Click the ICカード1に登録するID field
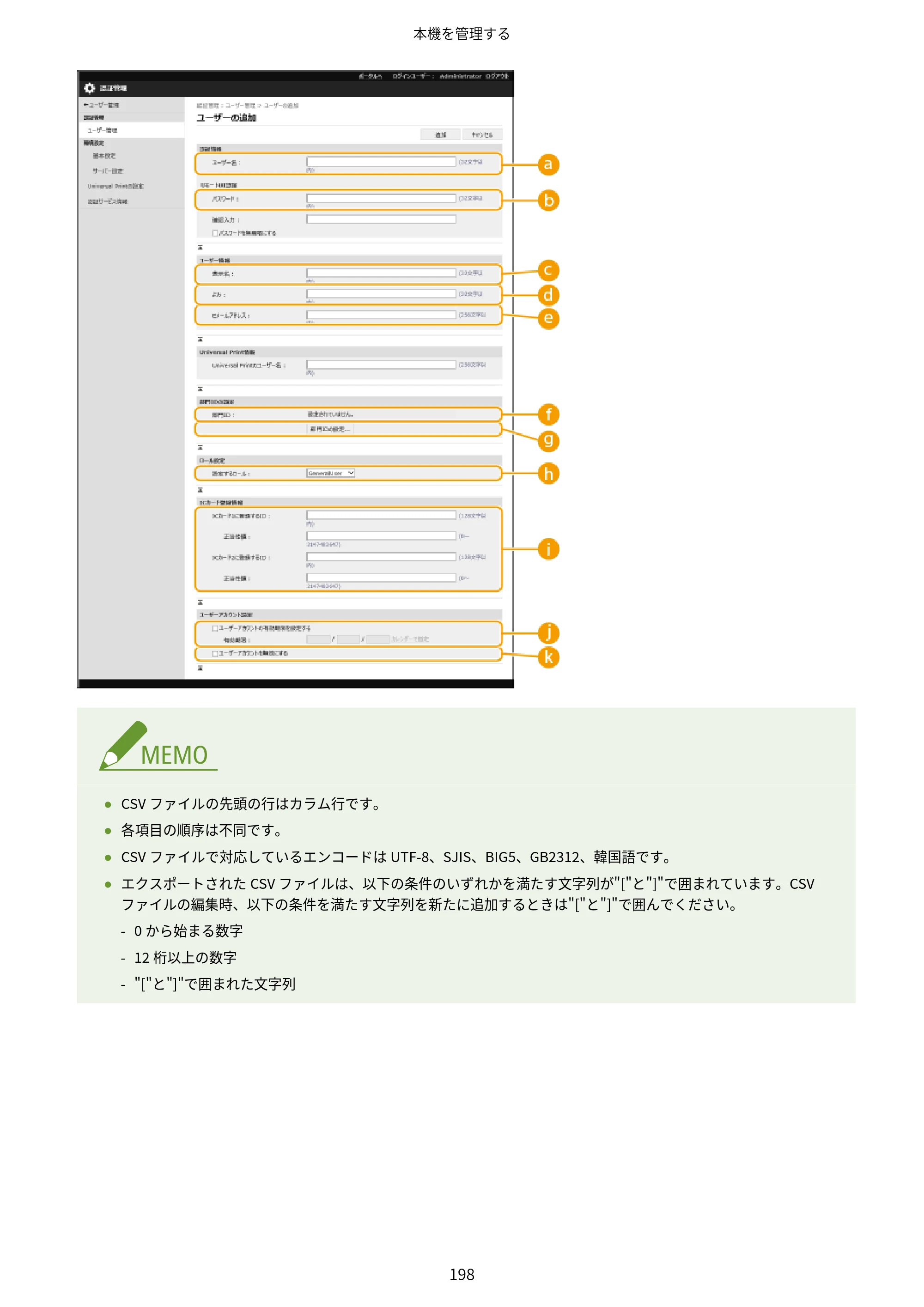The height and width of the screenshot is (1307, 924). pos(381,515)
